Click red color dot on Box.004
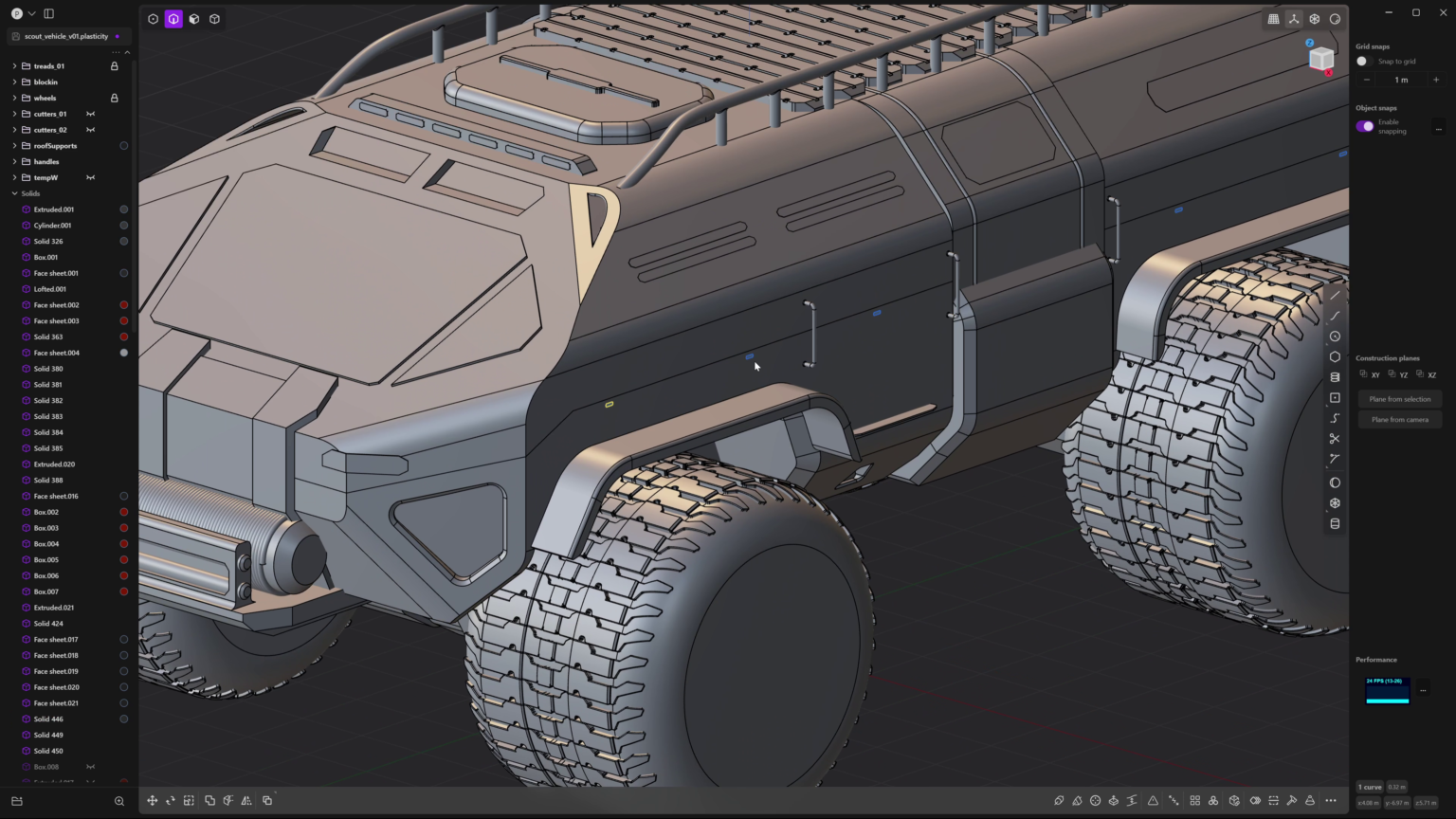The image size is (1456, 819). tap(123, 544)
